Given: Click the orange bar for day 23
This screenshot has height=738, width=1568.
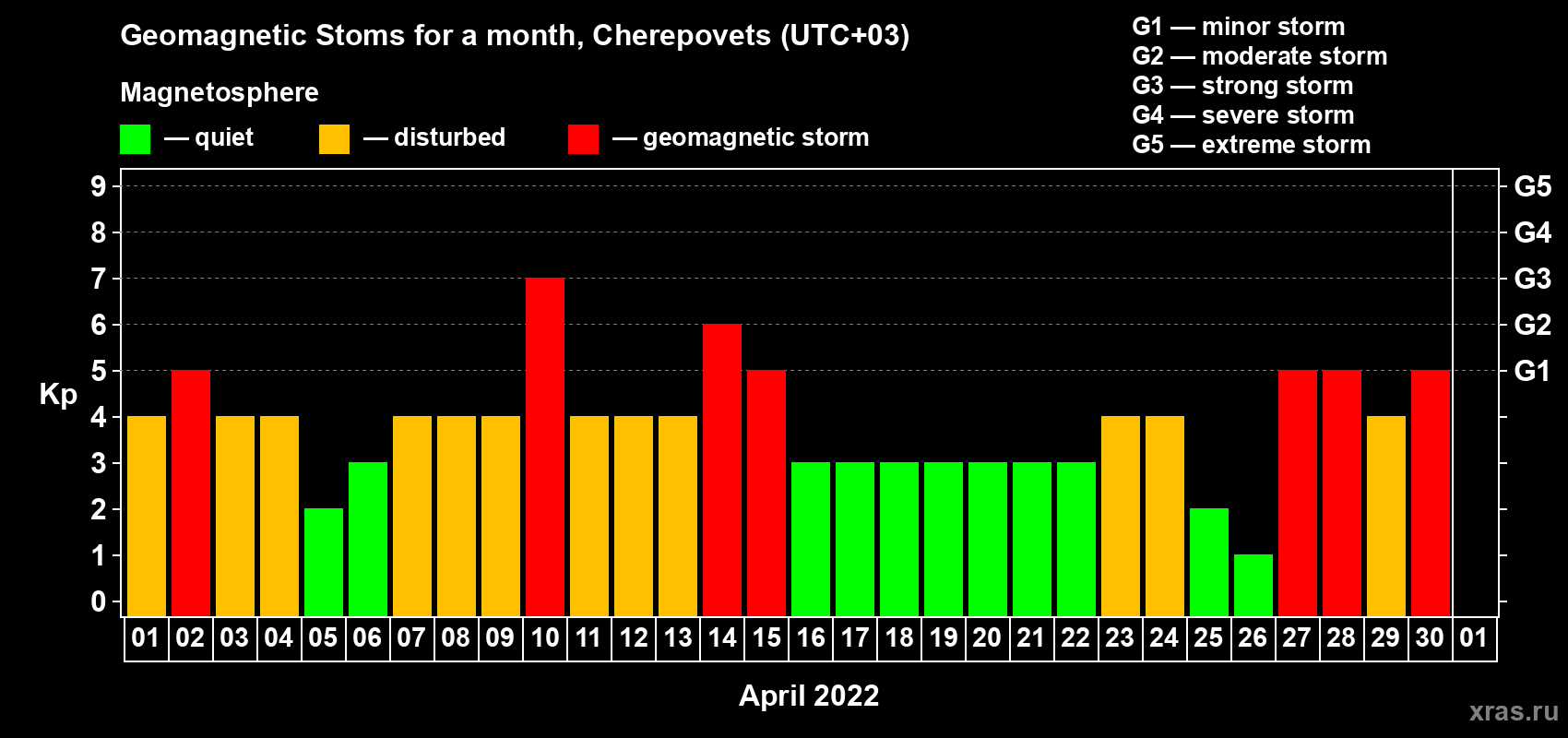Looking at the screenshot, I should (x=1121, y=516).
